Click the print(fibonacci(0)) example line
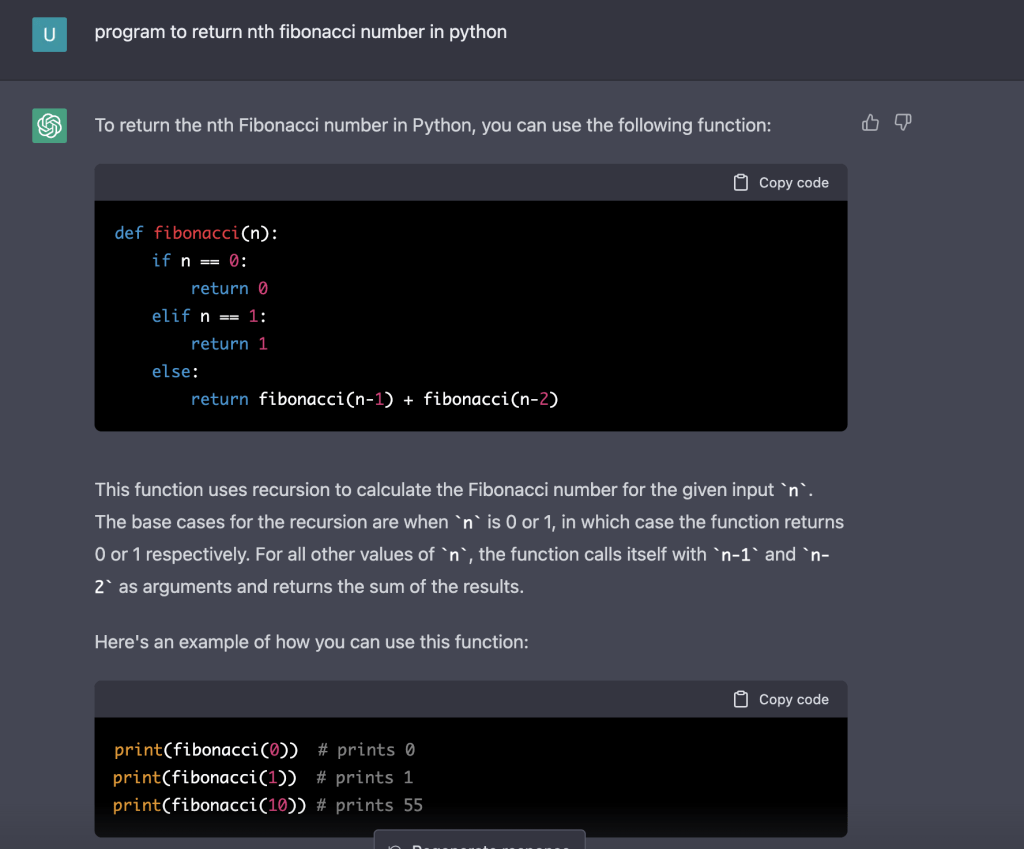The height and width of the screenshot is (849, 1024). click(x=206, y=750)
